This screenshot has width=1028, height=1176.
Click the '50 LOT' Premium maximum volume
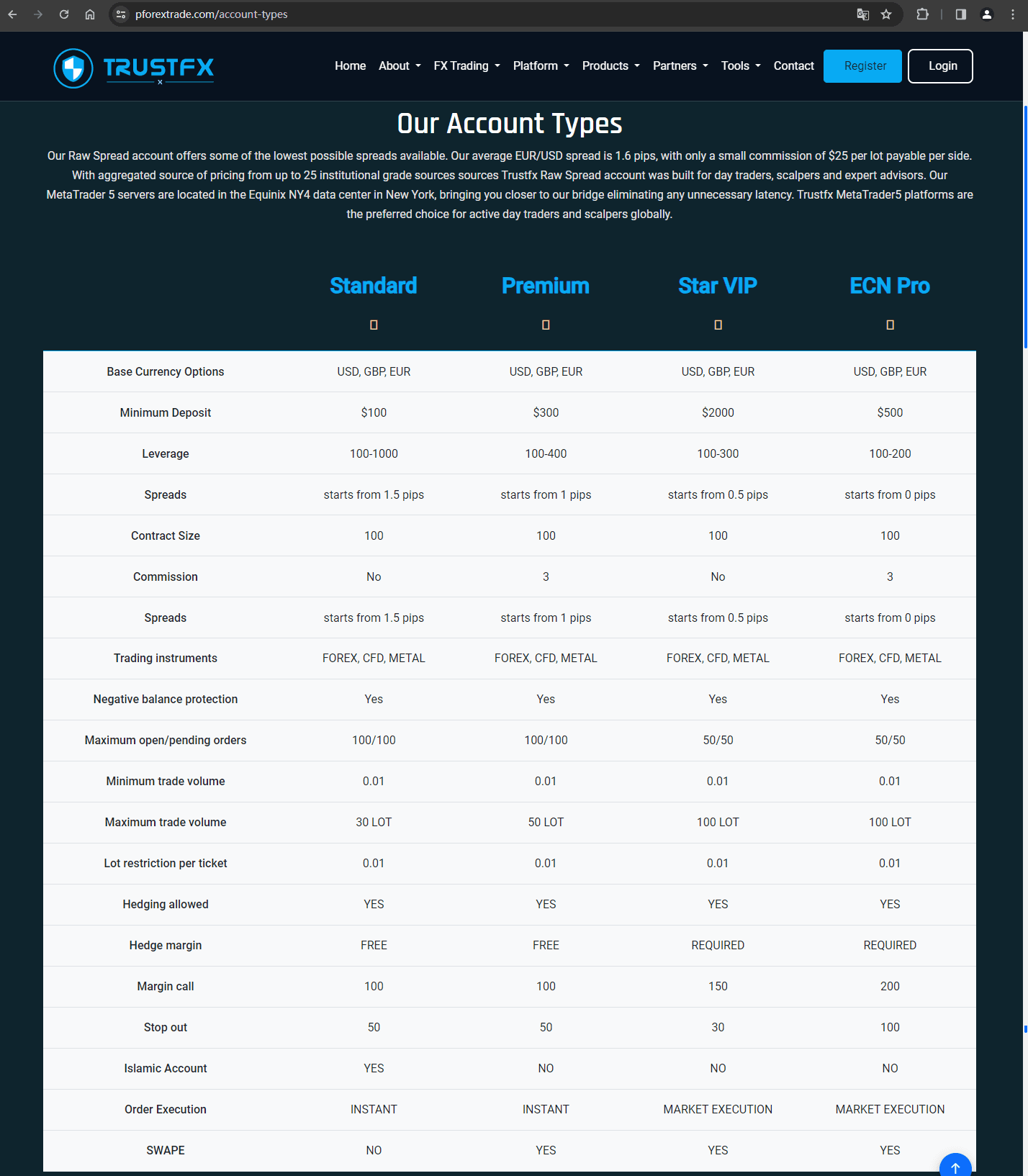coord(546,822)
